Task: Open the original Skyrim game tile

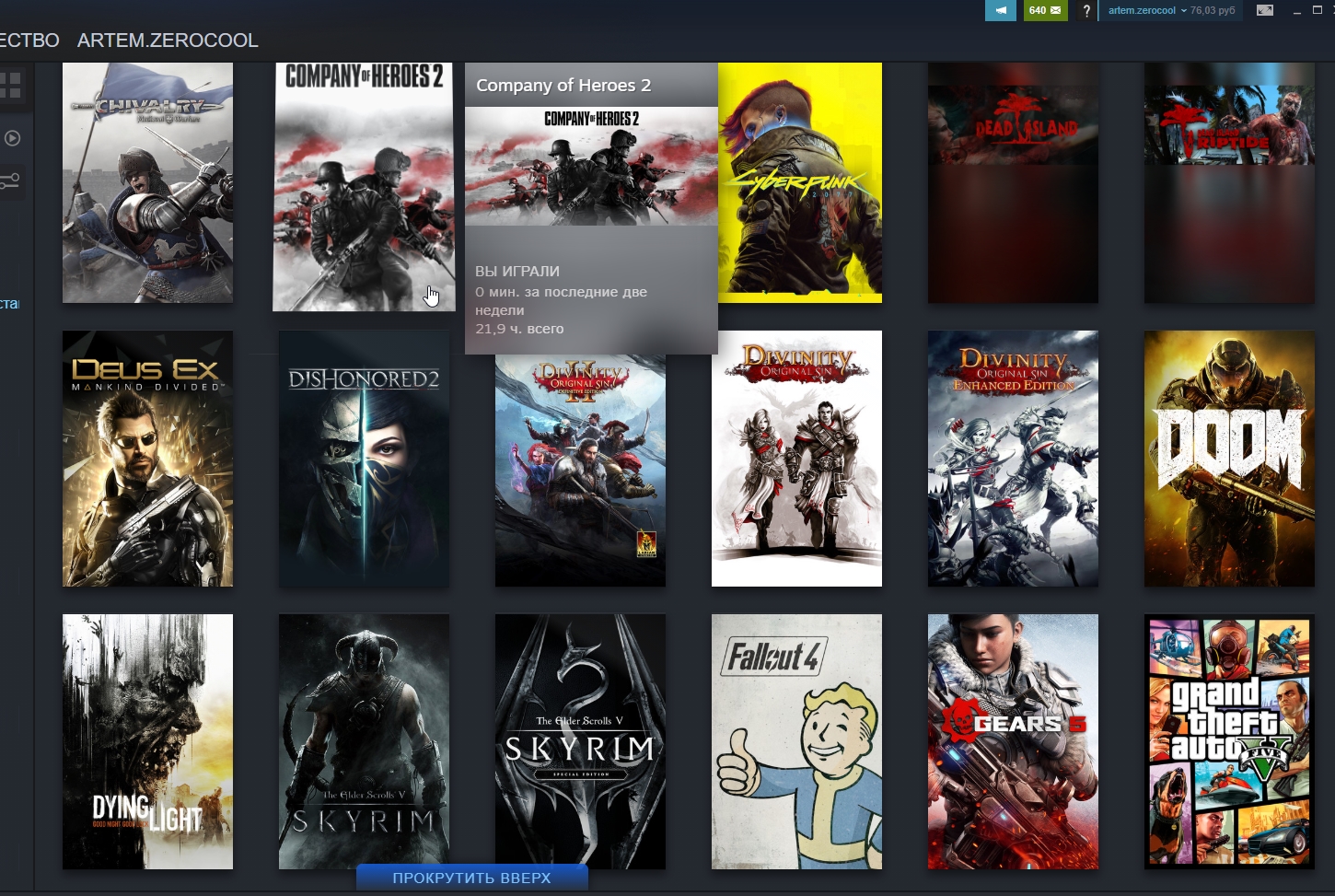Action: (x=364, y=741)
